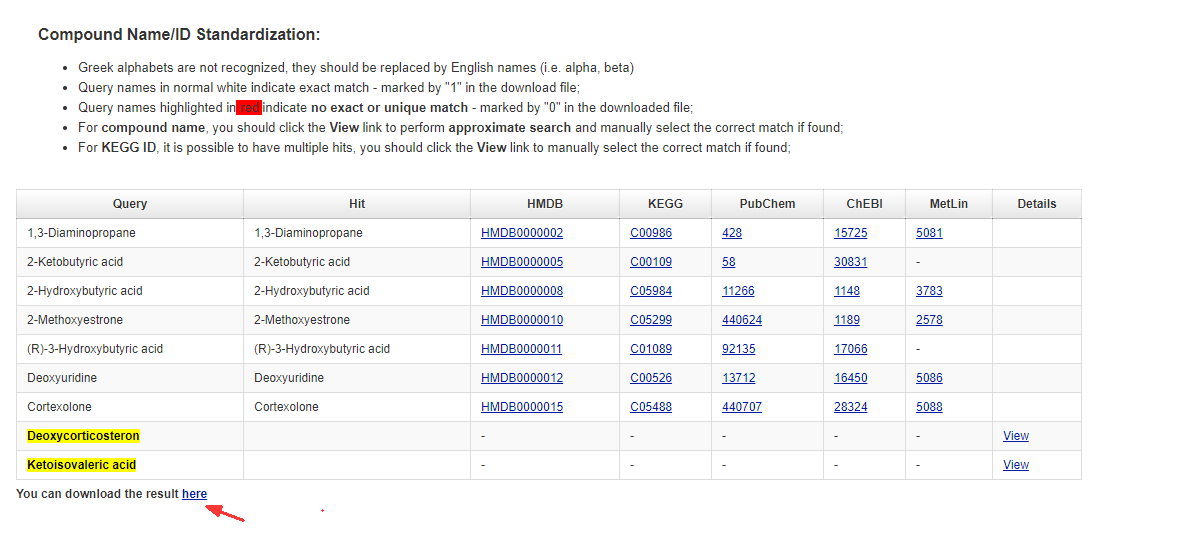Image resolution: width=1190 pixels, height=539 pixels.
Task: Click KEGG ID C00109
Action: click(651, 262)
